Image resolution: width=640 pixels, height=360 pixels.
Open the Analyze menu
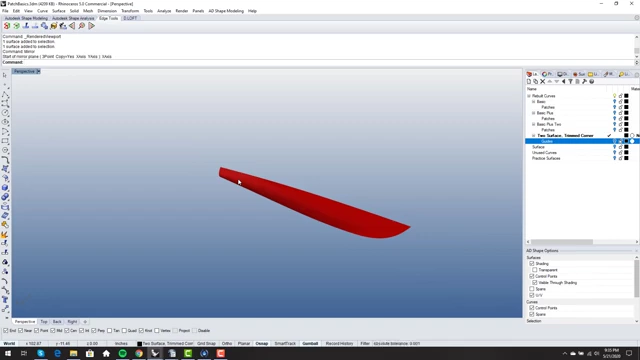point(164,11)
